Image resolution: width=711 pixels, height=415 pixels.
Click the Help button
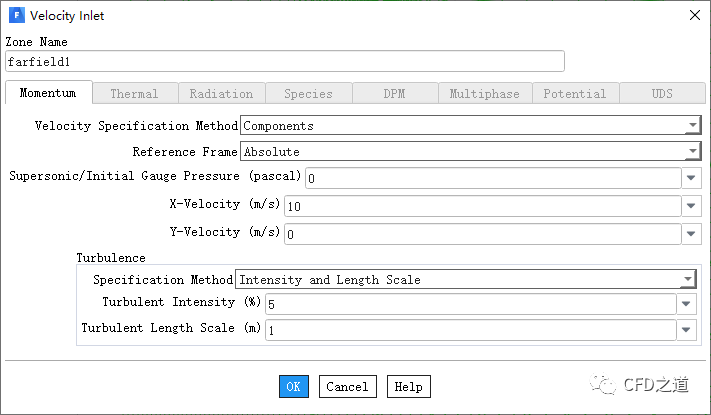coord(408,386)
